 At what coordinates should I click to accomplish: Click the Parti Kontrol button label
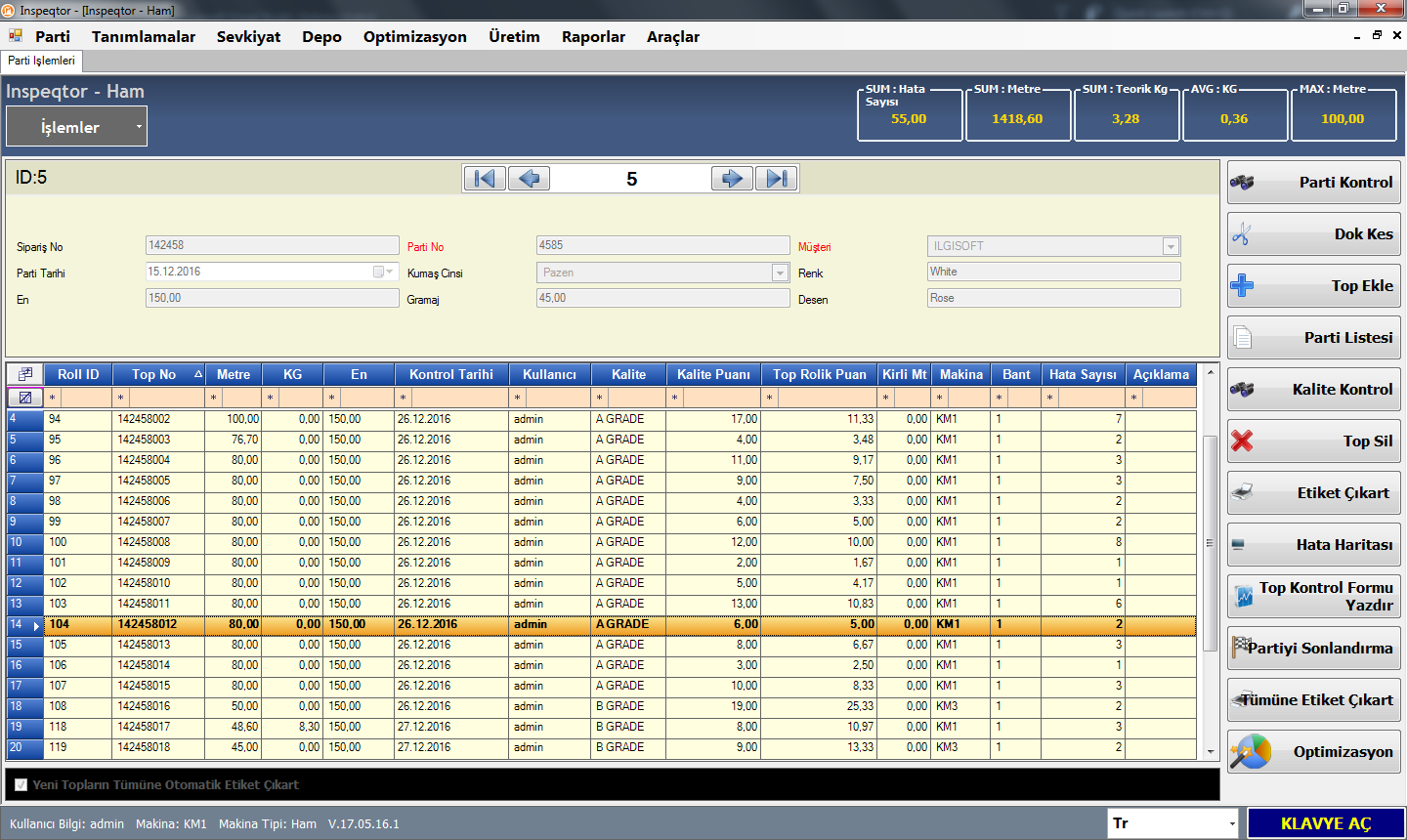coord(1345,182)
